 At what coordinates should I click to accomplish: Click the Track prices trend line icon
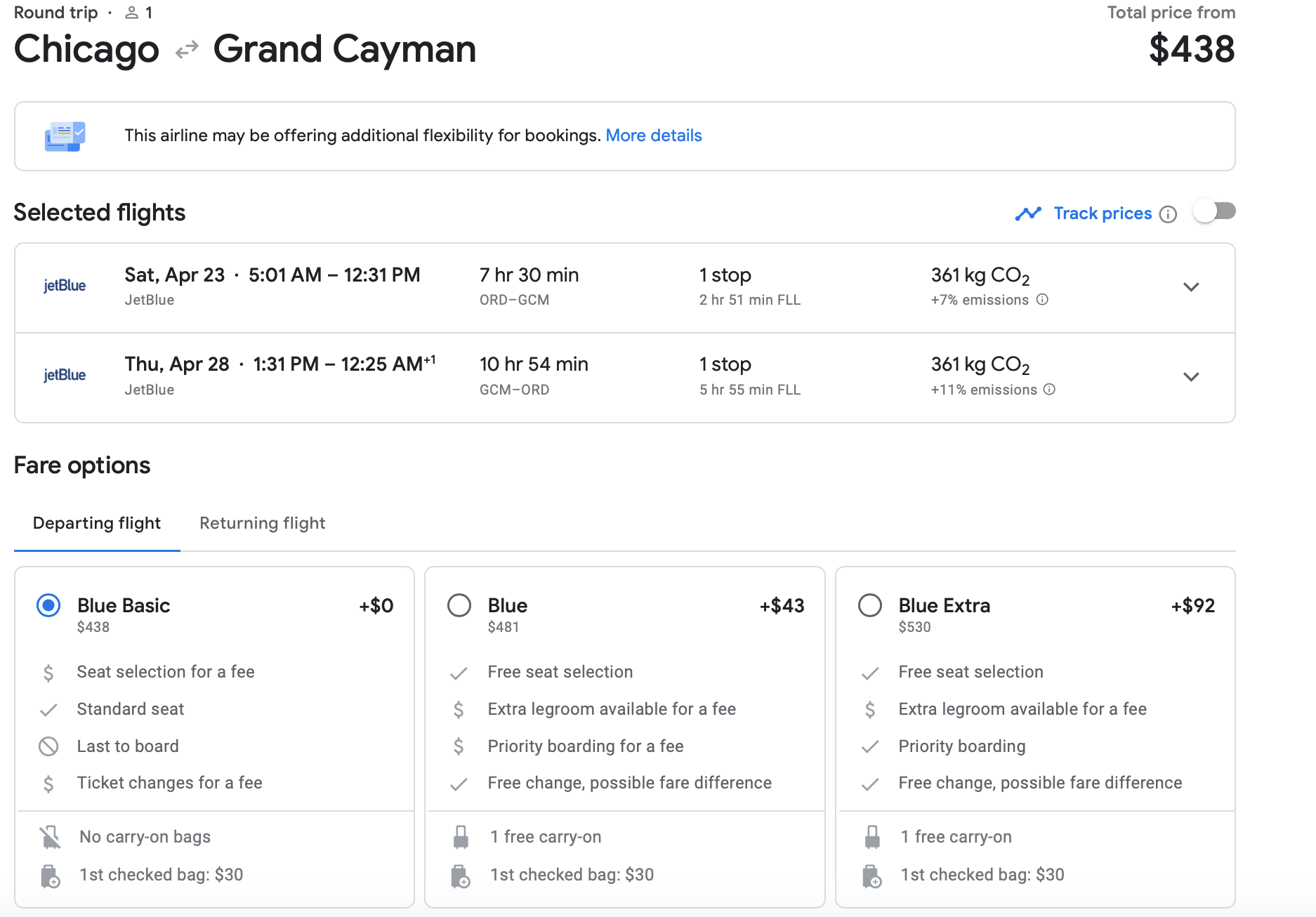(1028, 213)
